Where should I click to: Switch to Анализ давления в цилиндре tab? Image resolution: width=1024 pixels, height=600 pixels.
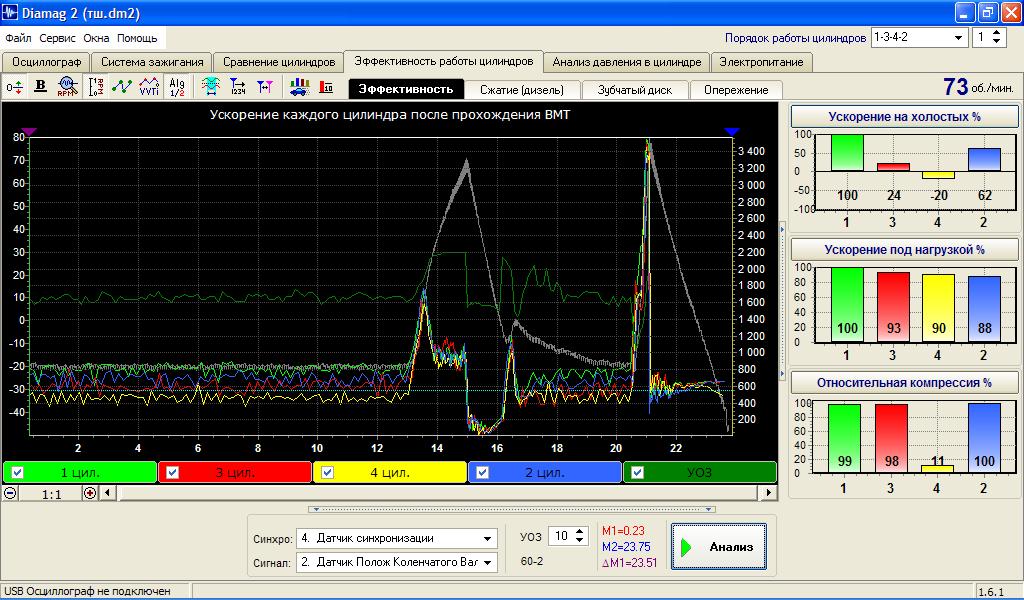[627, 62]
